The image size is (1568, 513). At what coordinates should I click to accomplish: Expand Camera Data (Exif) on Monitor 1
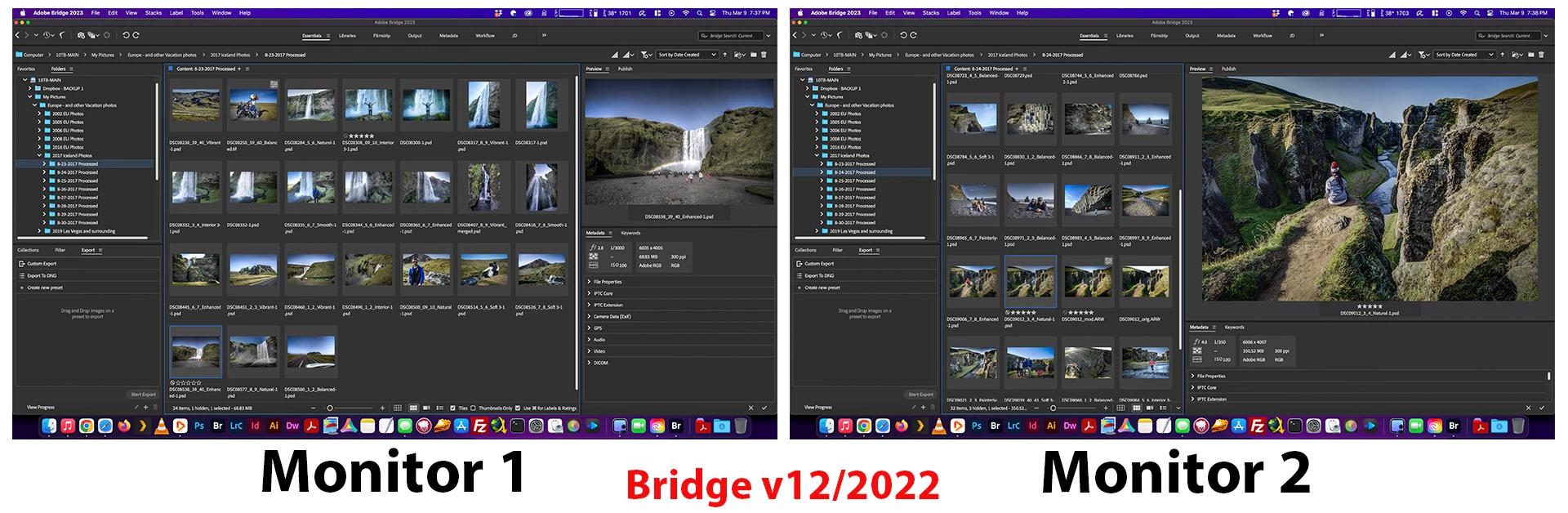tap(589, 316)
